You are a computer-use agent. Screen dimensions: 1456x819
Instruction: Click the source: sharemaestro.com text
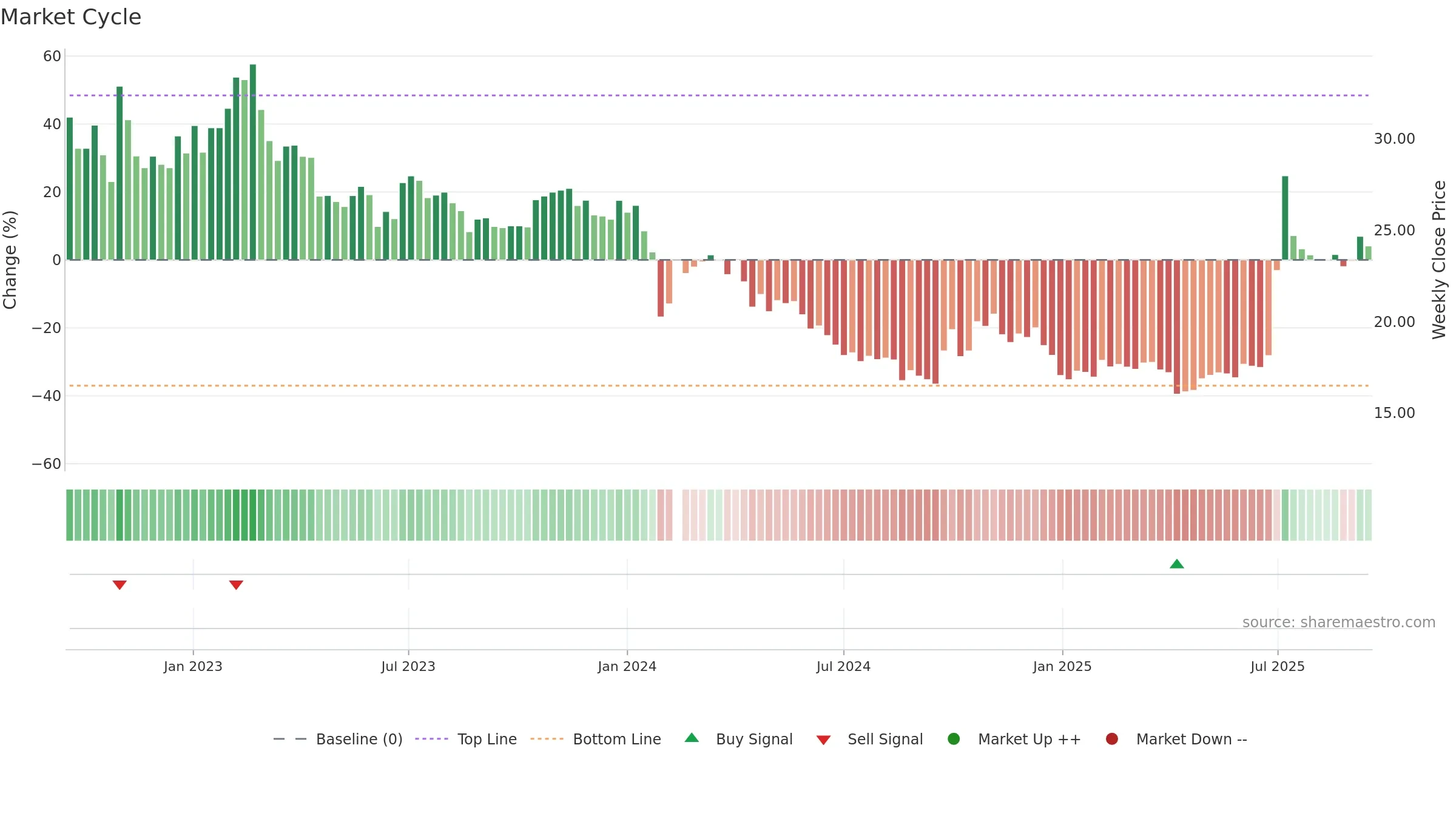coord(1339,622)
